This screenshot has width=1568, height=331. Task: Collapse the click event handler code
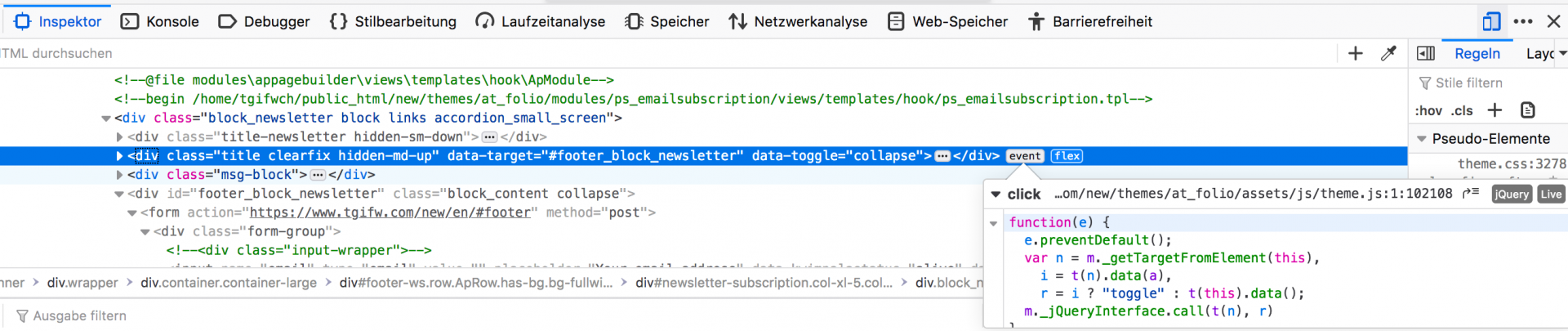tap(996, 195)
